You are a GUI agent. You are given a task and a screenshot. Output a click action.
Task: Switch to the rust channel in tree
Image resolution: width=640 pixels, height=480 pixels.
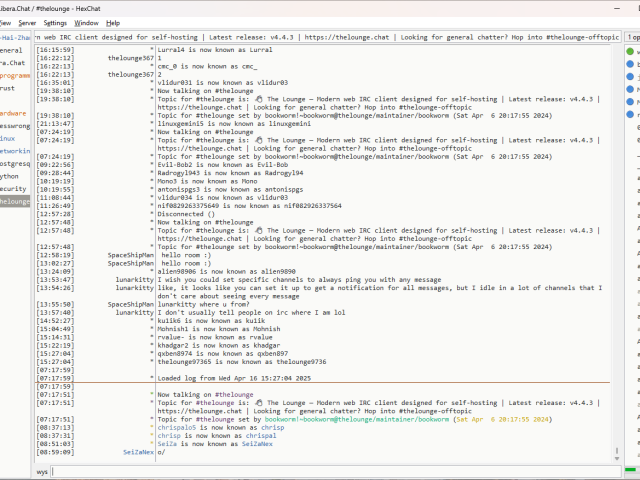(x=10, y=88)
